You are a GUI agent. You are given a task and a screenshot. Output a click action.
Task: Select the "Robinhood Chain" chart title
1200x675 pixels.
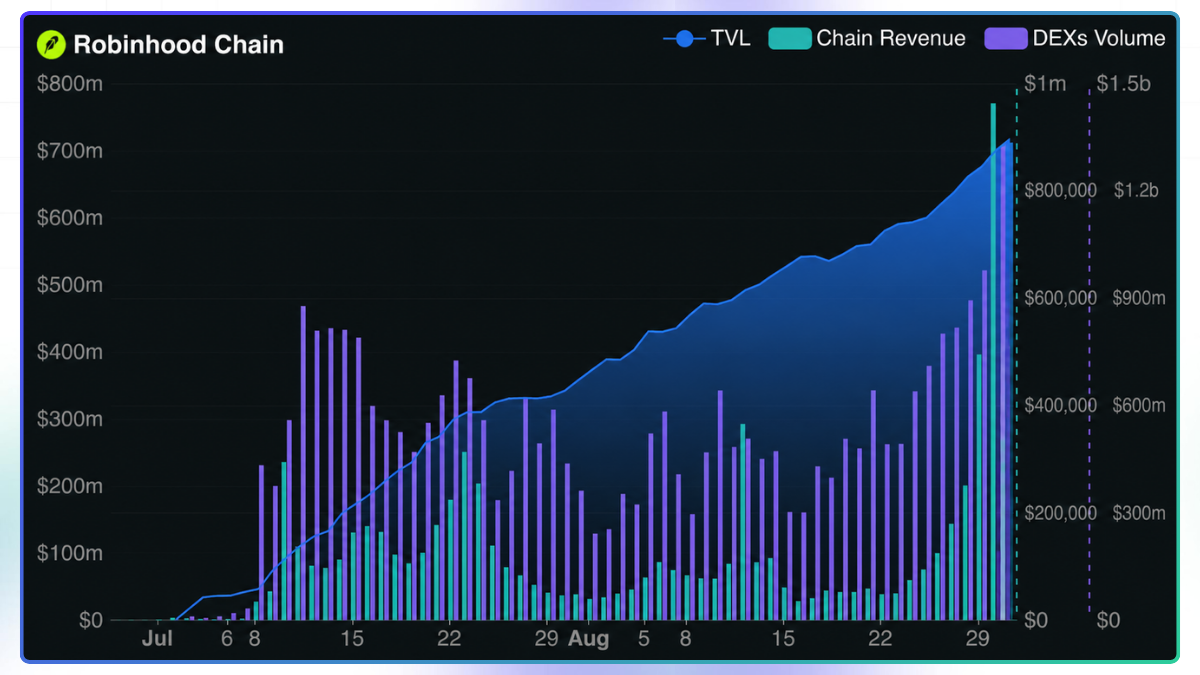[x=178, y=45]
